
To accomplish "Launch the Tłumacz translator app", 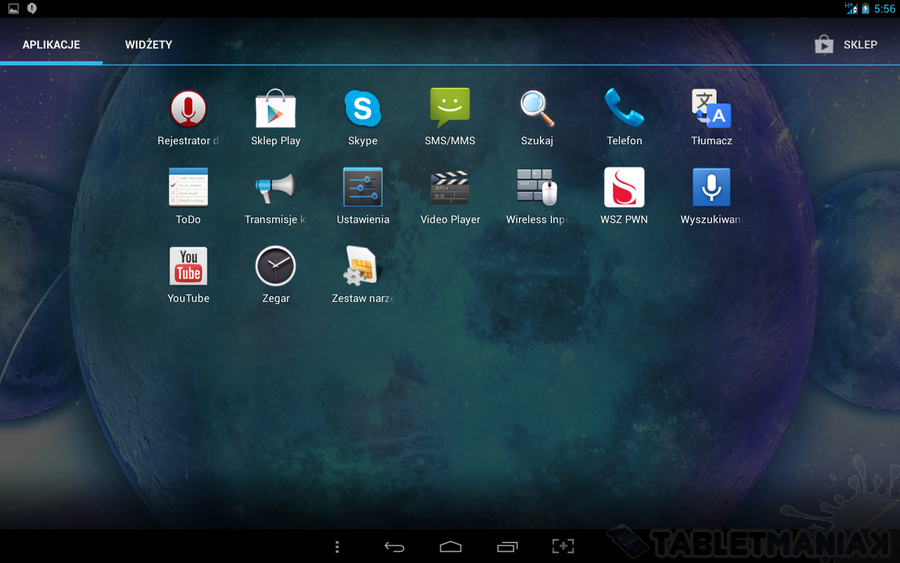I will [711, 117].
